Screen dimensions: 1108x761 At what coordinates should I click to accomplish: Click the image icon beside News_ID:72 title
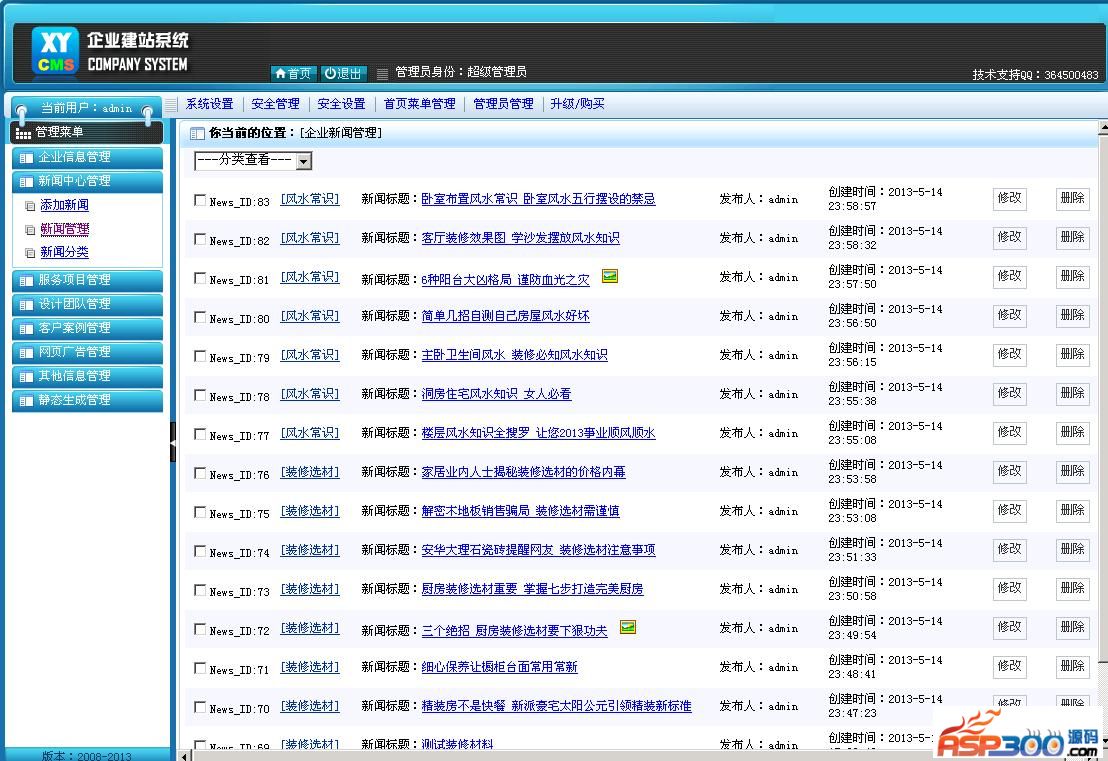[627, 627]
